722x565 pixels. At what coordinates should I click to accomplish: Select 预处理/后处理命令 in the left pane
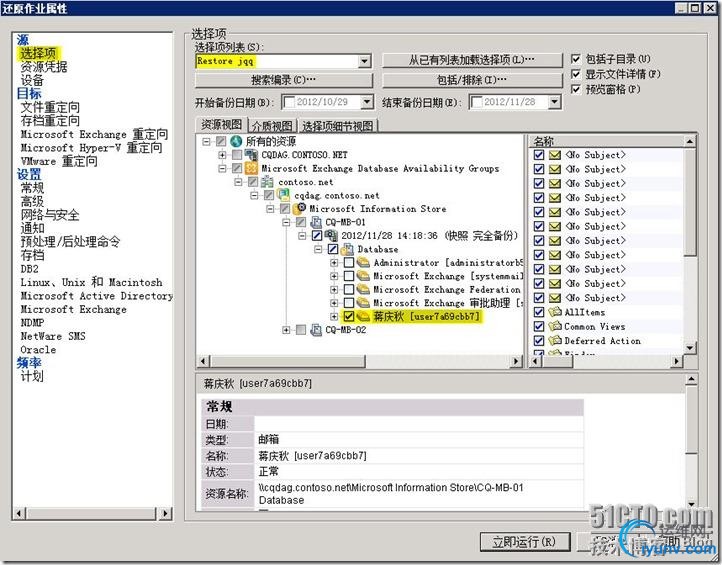(70, 242)
